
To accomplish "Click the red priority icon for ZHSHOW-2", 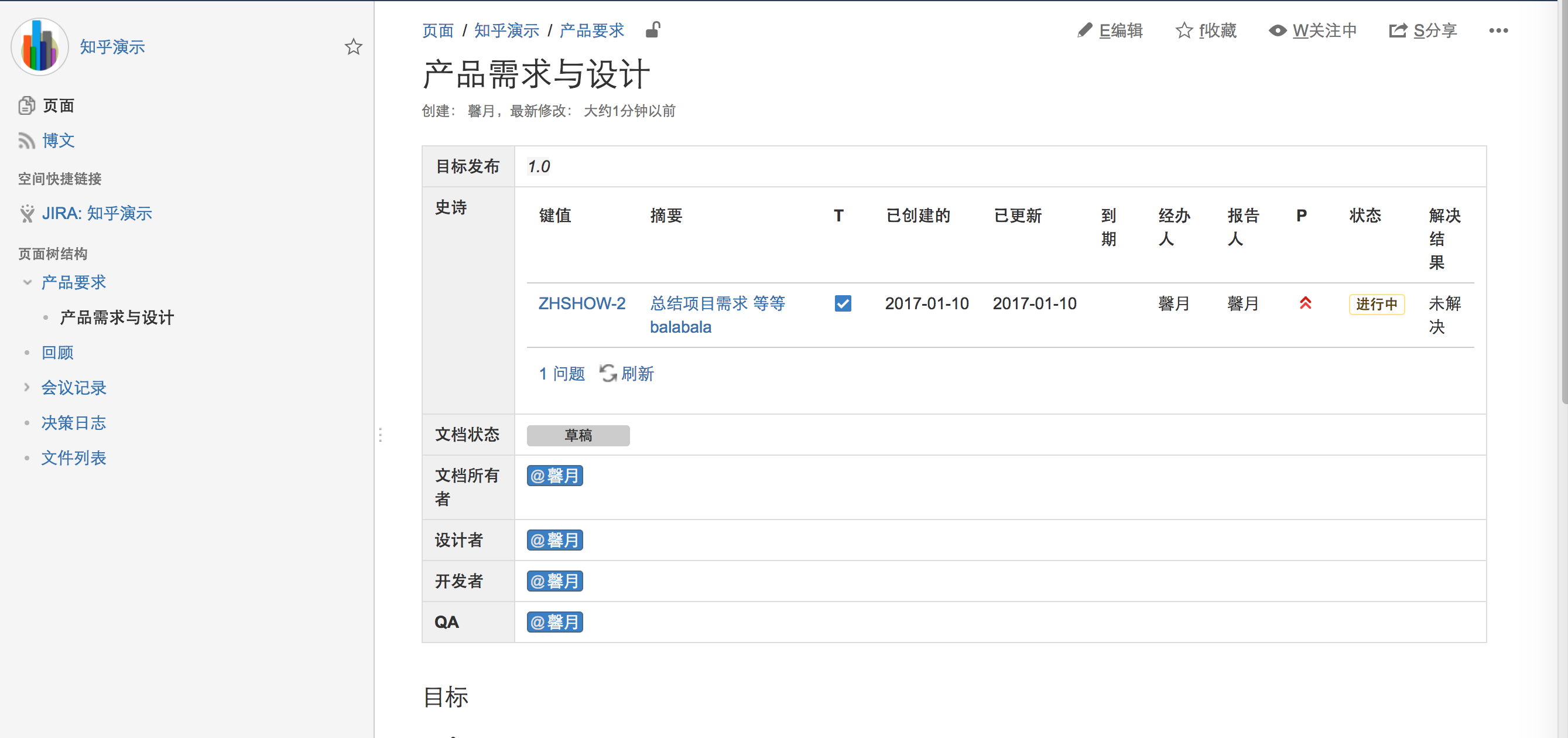I will click(1305, 303).
